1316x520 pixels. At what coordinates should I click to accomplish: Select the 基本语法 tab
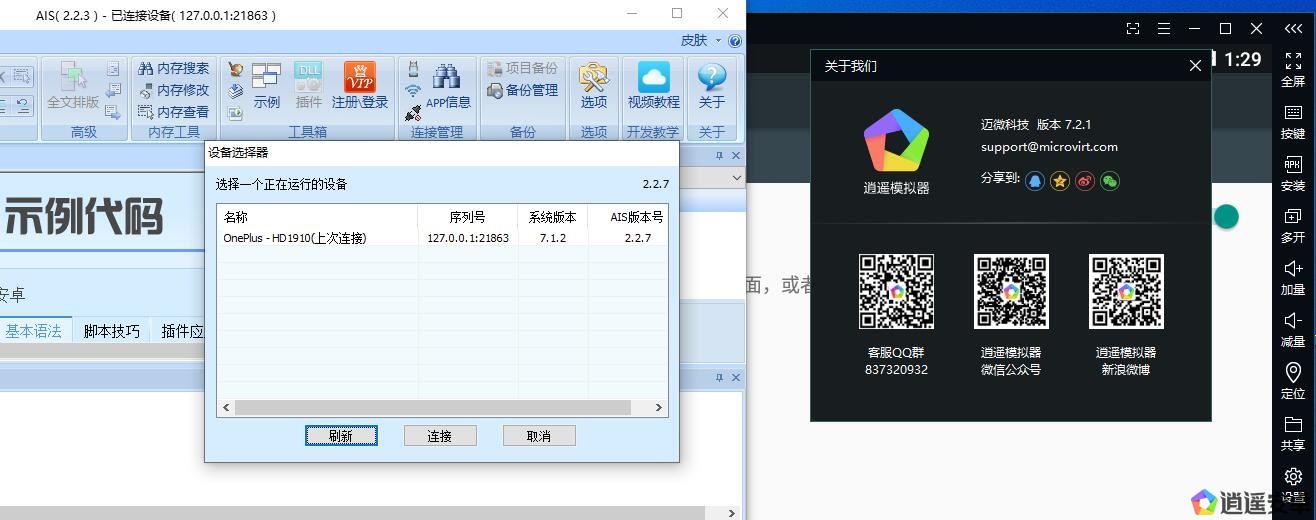pyautogui.click(x=34, y=331)
